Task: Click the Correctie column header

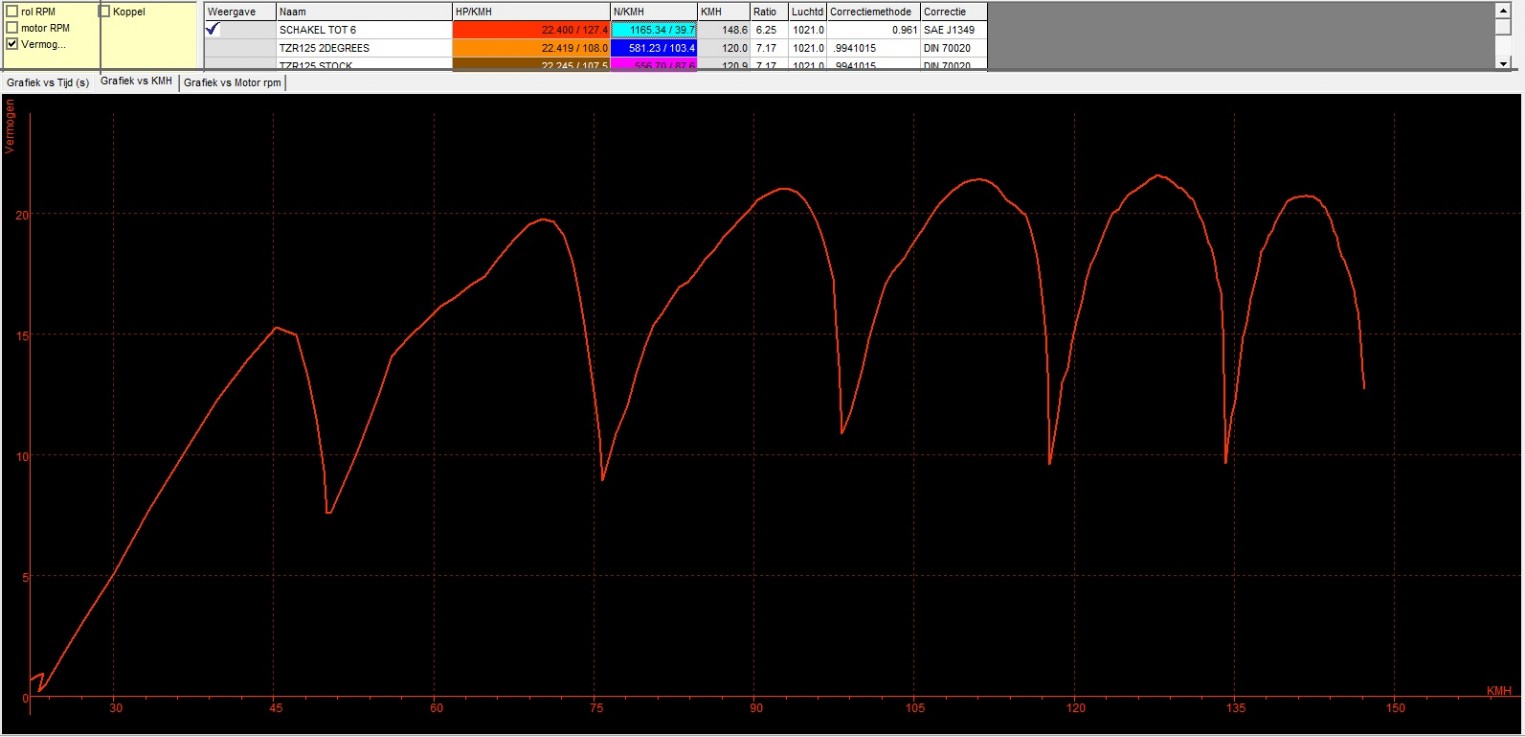Action: [953, 11]
